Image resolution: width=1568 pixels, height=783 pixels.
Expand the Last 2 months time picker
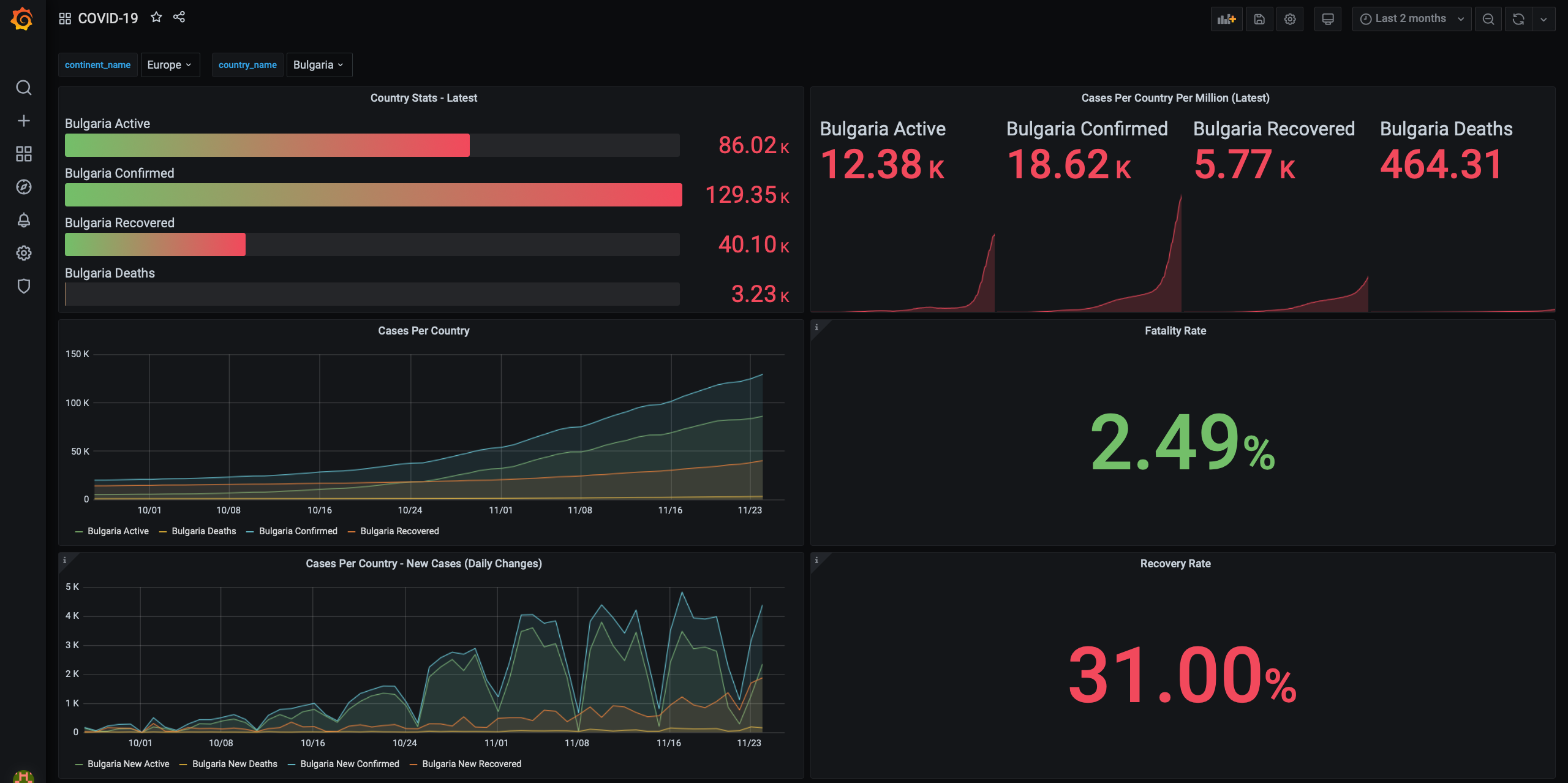click(x=1411, y=19)
